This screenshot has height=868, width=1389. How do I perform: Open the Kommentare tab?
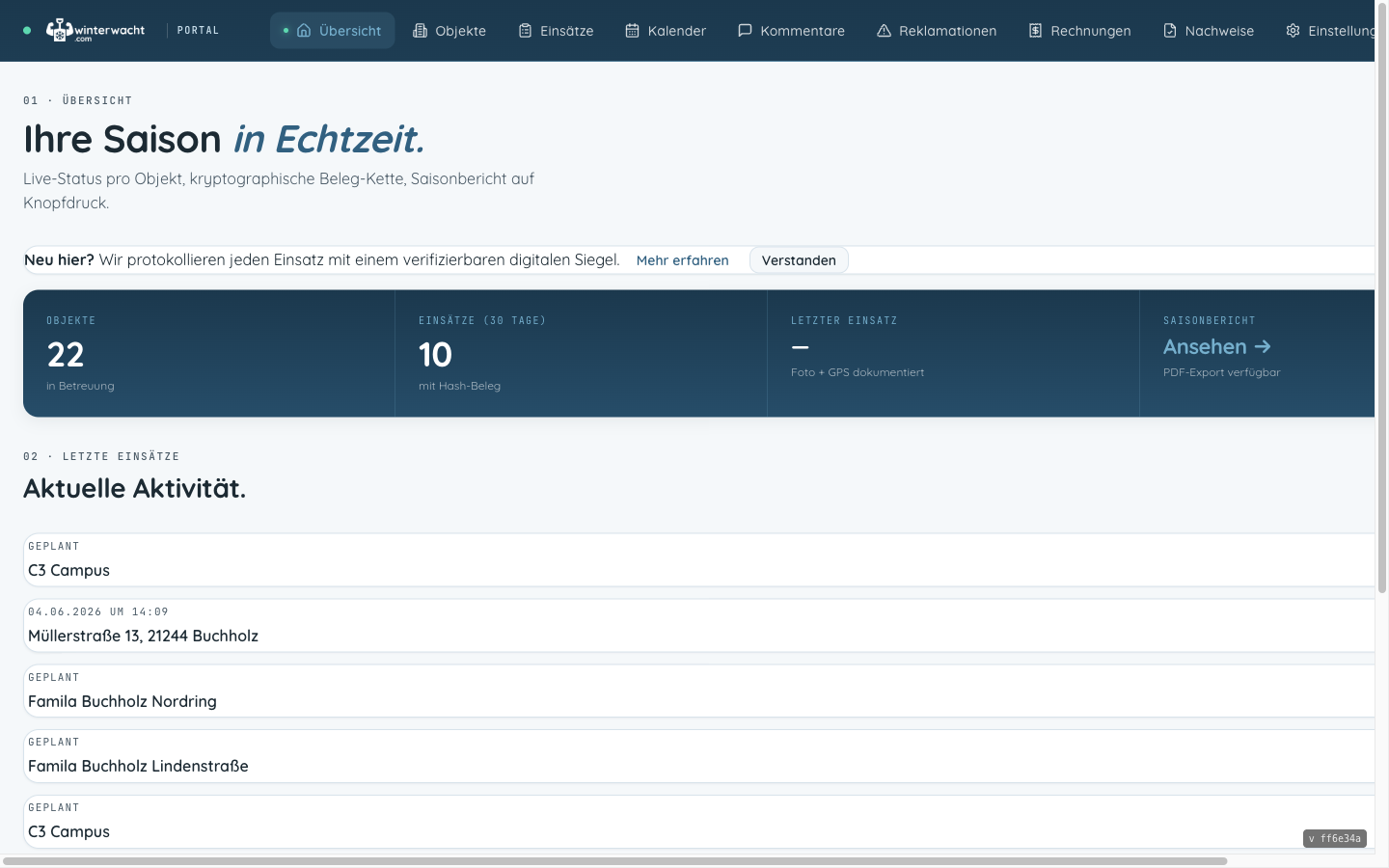click(791, 31)
